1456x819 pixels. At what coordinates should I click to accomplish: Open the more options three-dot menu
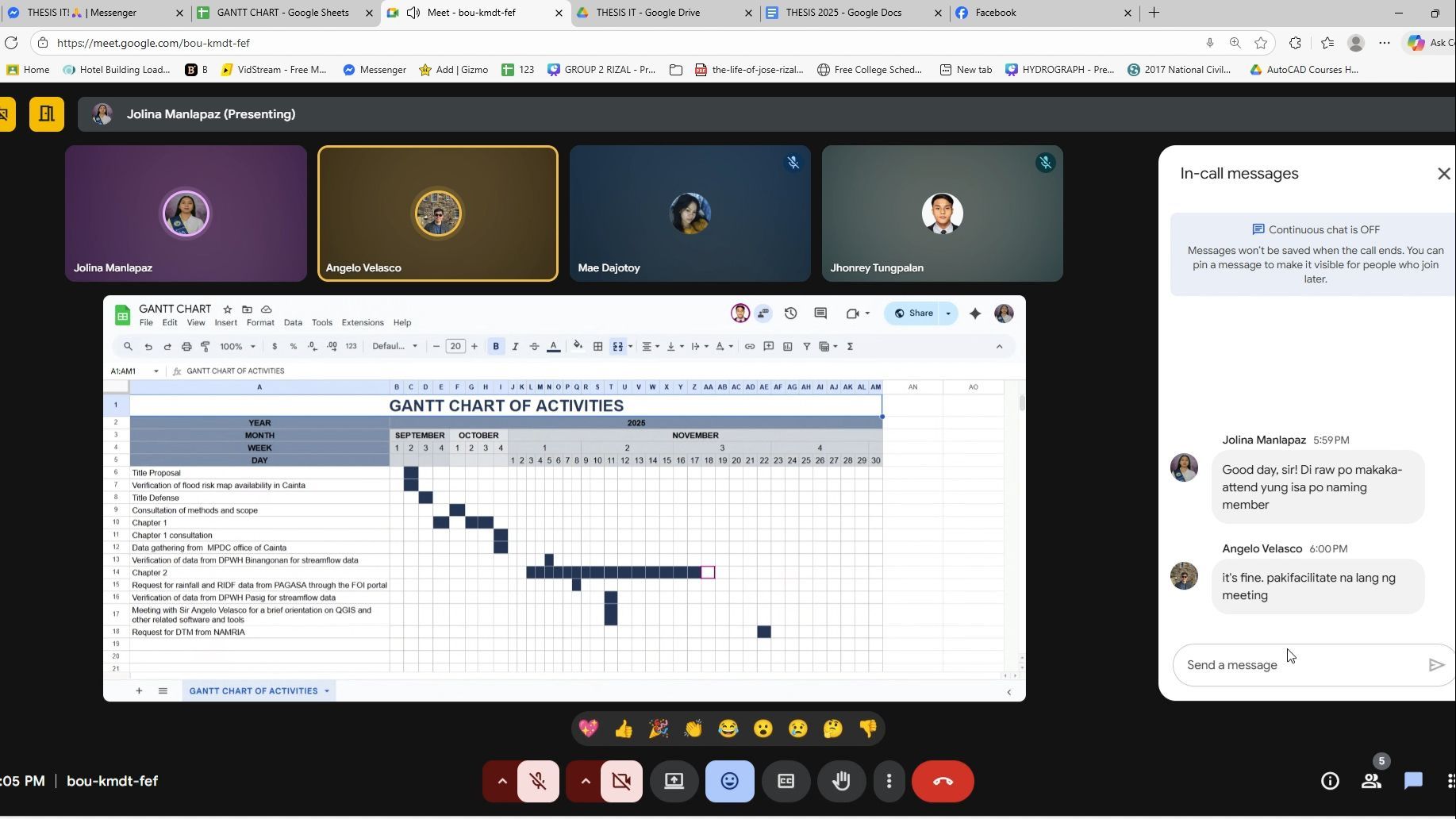[x=889, y=782]
